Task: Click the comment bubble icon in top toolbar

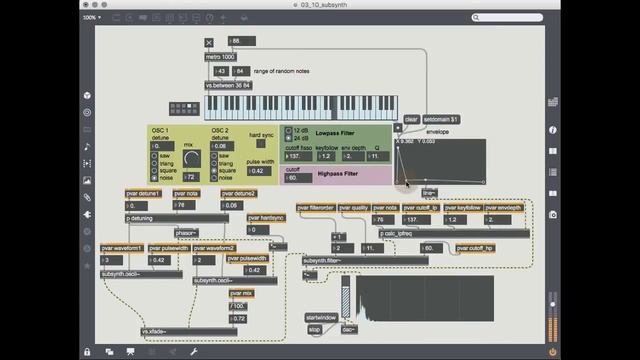Action: (x=143, y=18)
